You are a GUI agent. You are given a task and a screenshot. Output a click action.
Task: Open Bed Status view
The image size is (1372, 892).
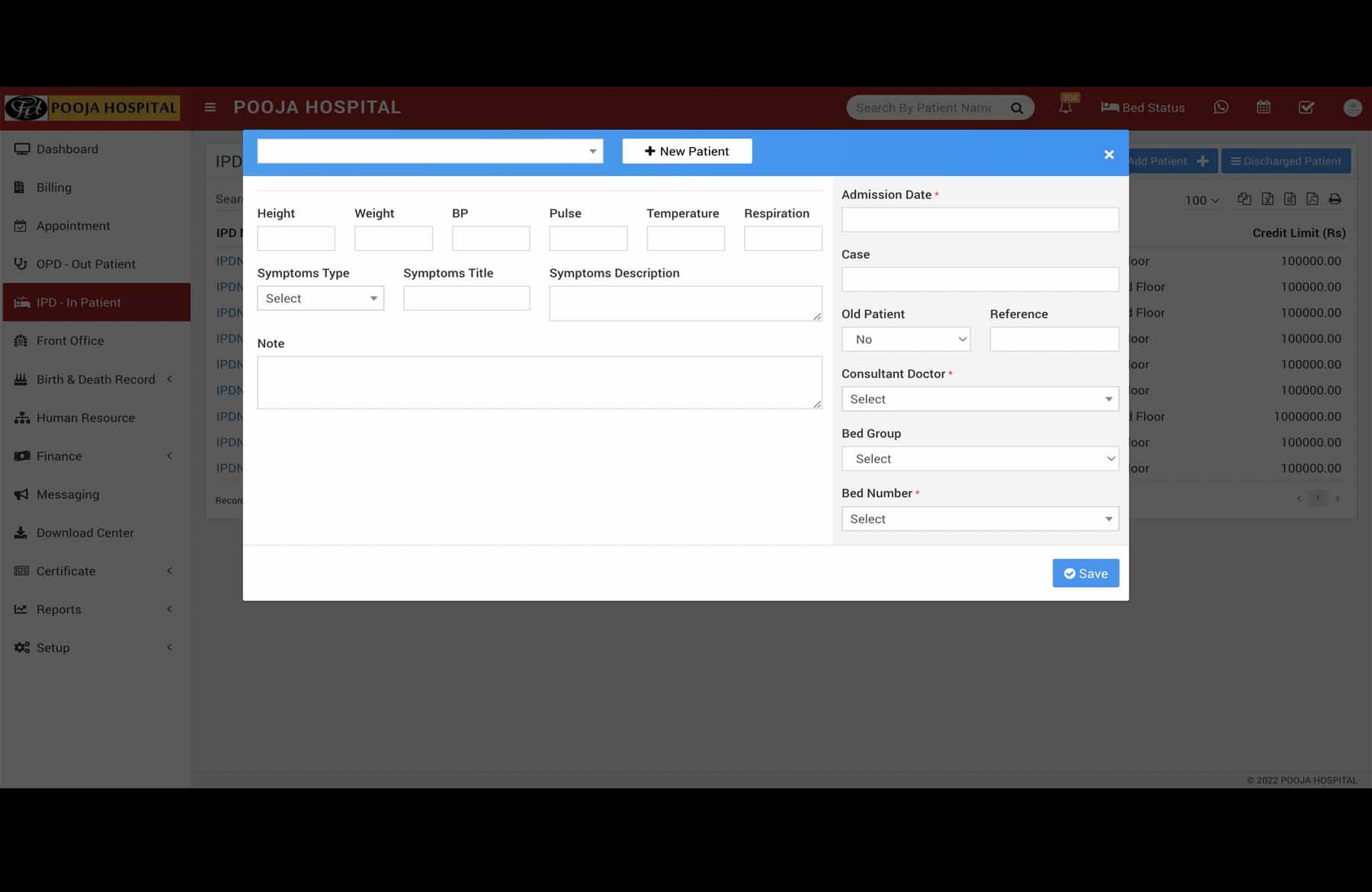coord(1143,107)
